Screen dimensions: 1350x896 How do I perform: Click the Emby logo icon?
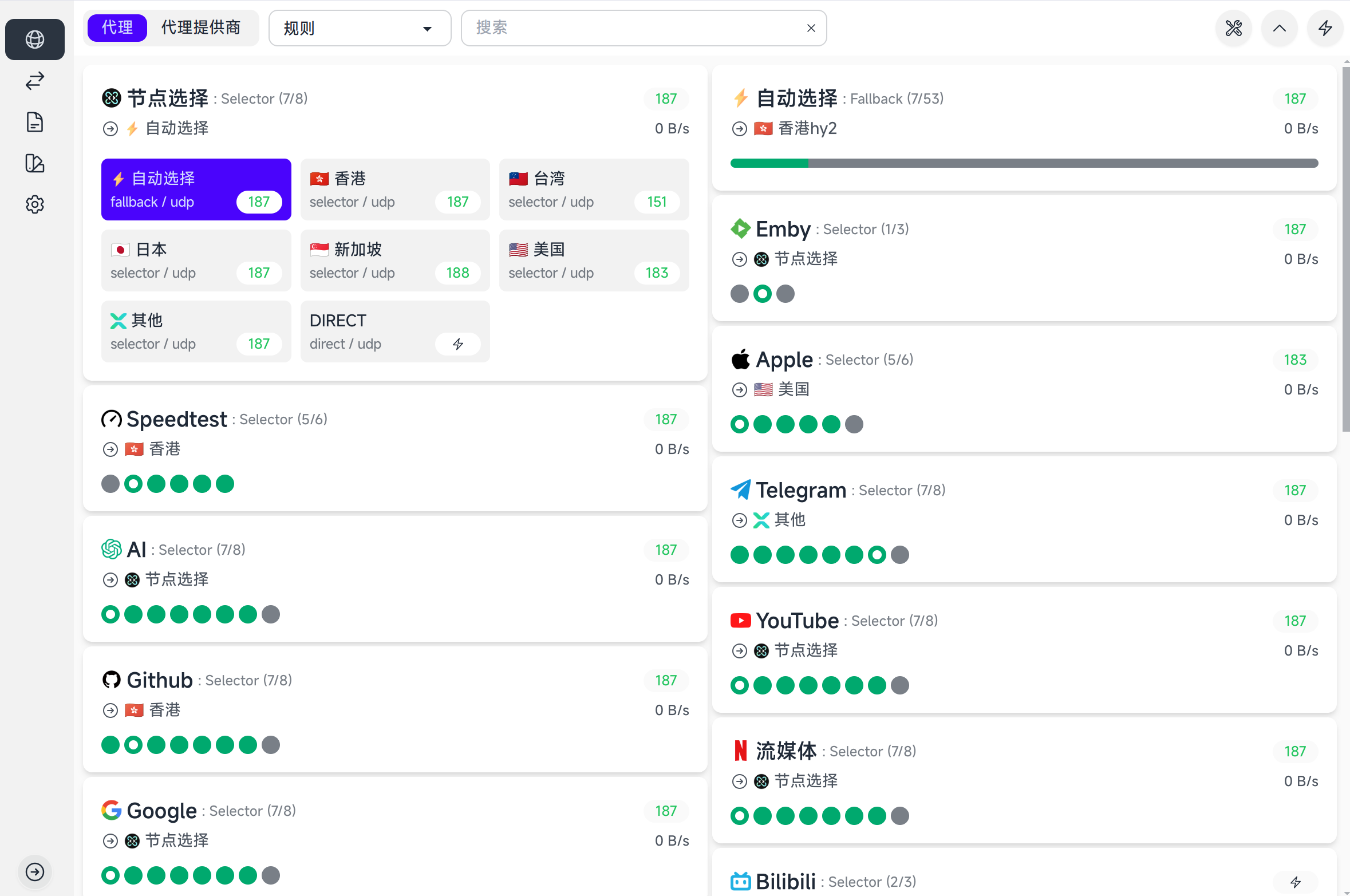[x=741, y=229]
